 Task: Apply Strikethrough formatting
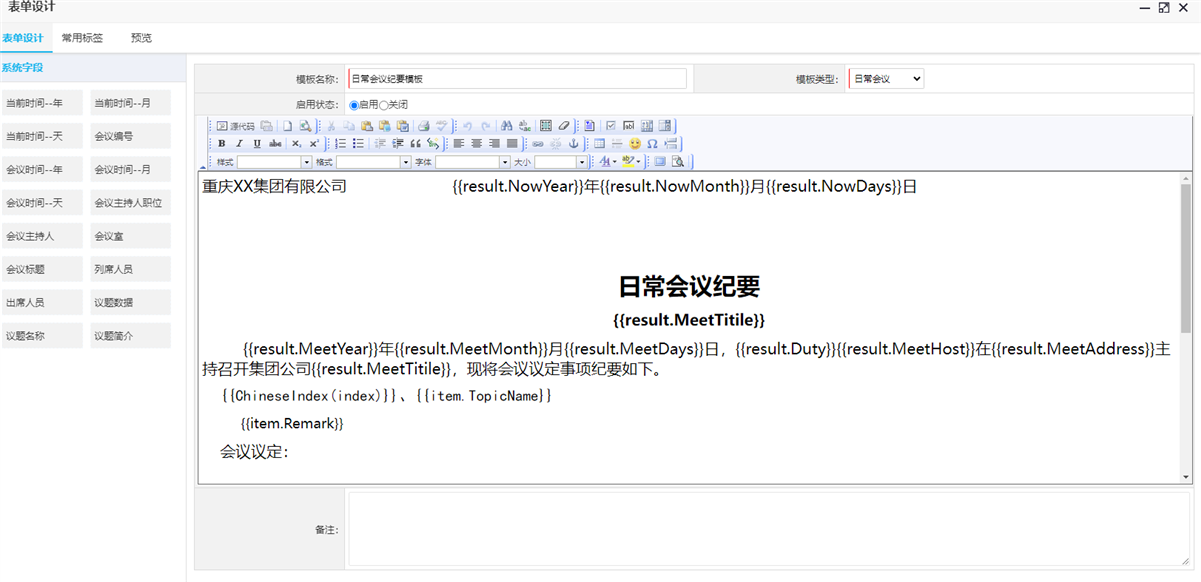tap(275, 144)
